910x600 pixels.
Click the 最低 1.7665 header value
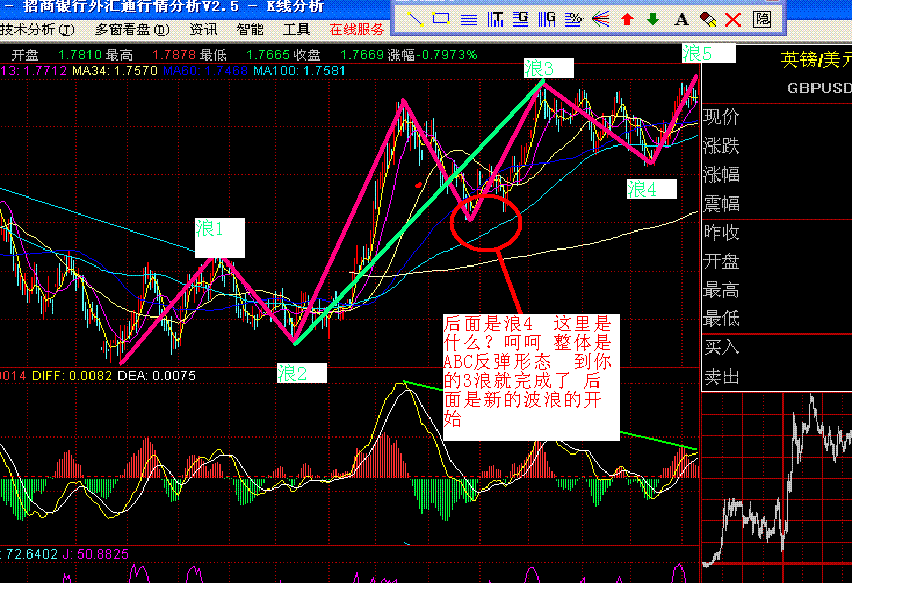244,55
